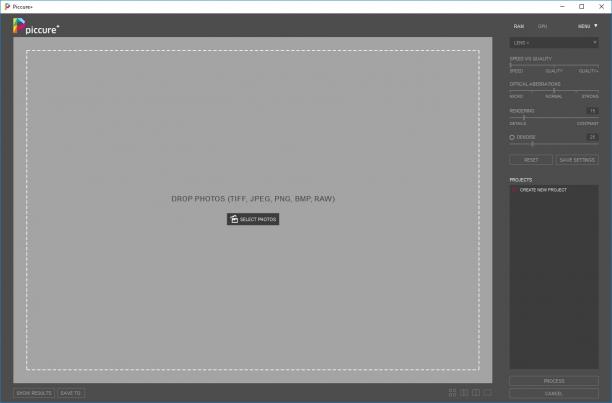This screenshot has height=403, width=612.
Task: Switch to the GPU tab
Action: point(542,26)
